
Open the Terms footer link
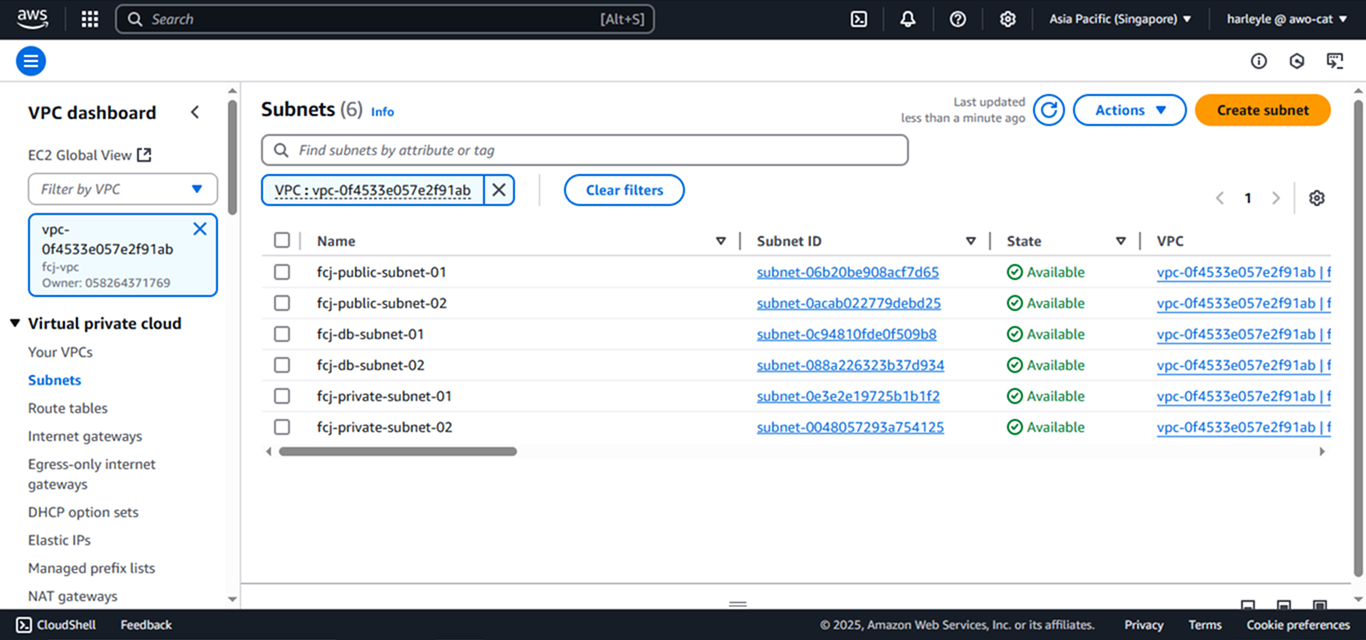point(1205,625)
